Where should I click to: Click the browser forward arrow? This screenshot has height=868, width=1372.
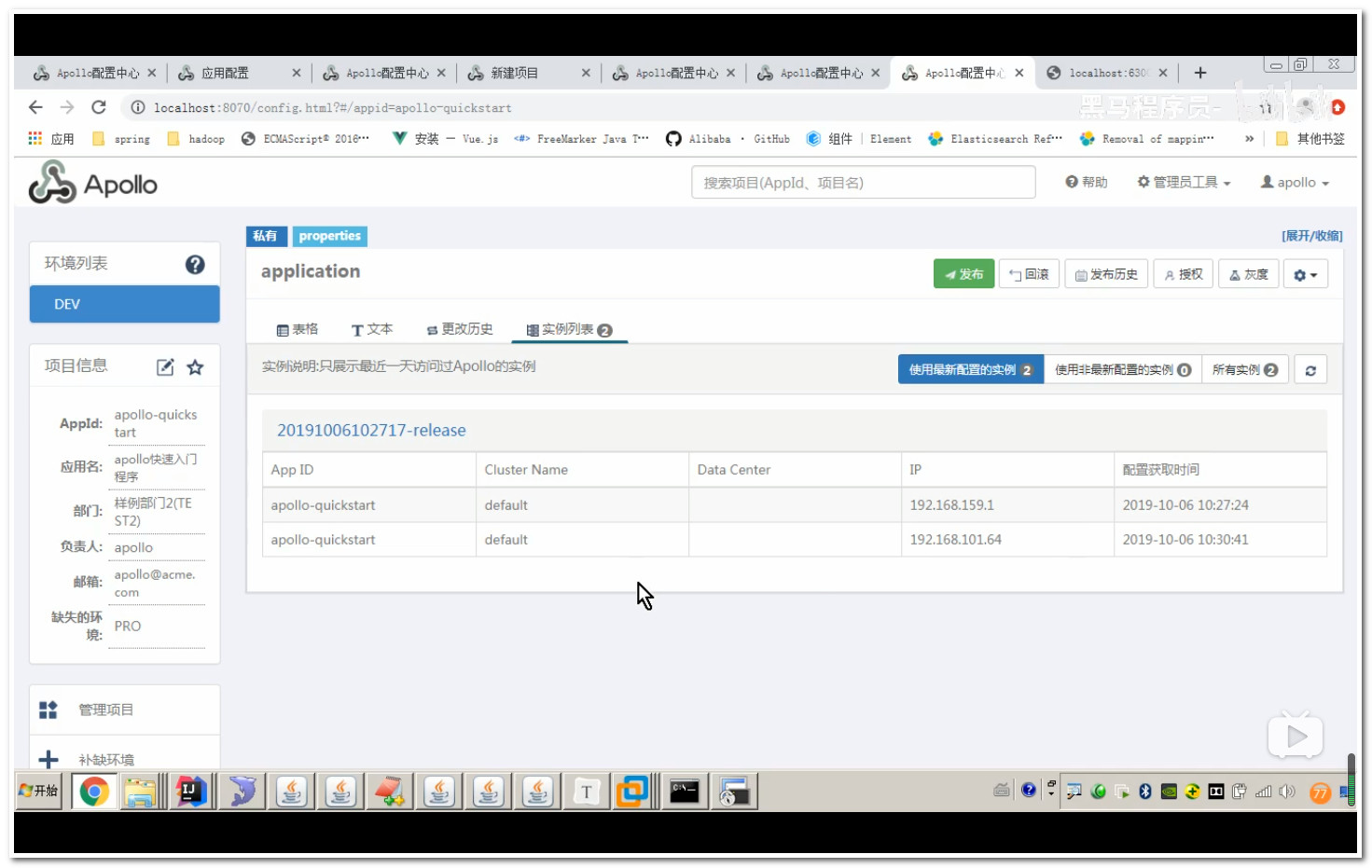(x=67, y=107)
